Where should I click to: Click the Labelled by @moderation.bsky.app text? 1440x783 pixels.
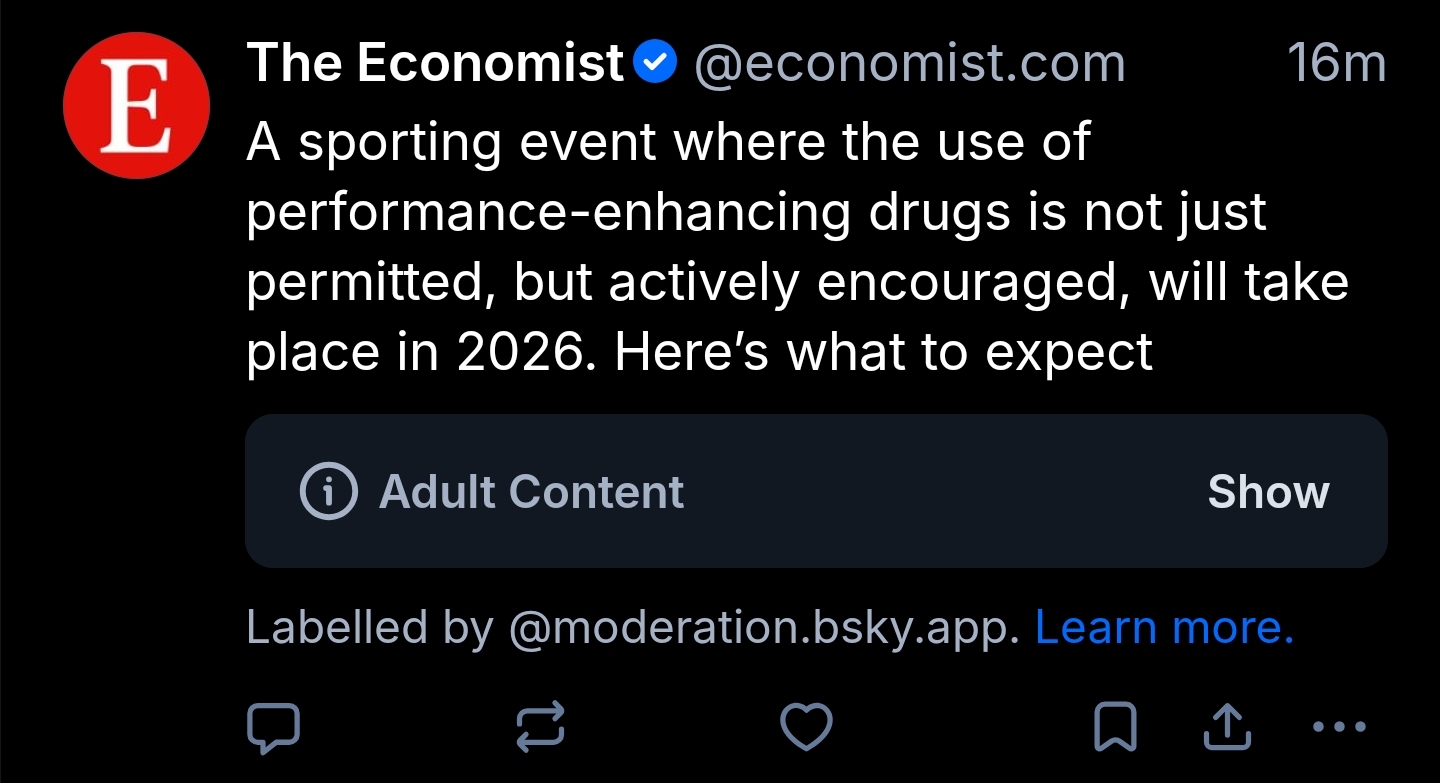tap(632, 628)
